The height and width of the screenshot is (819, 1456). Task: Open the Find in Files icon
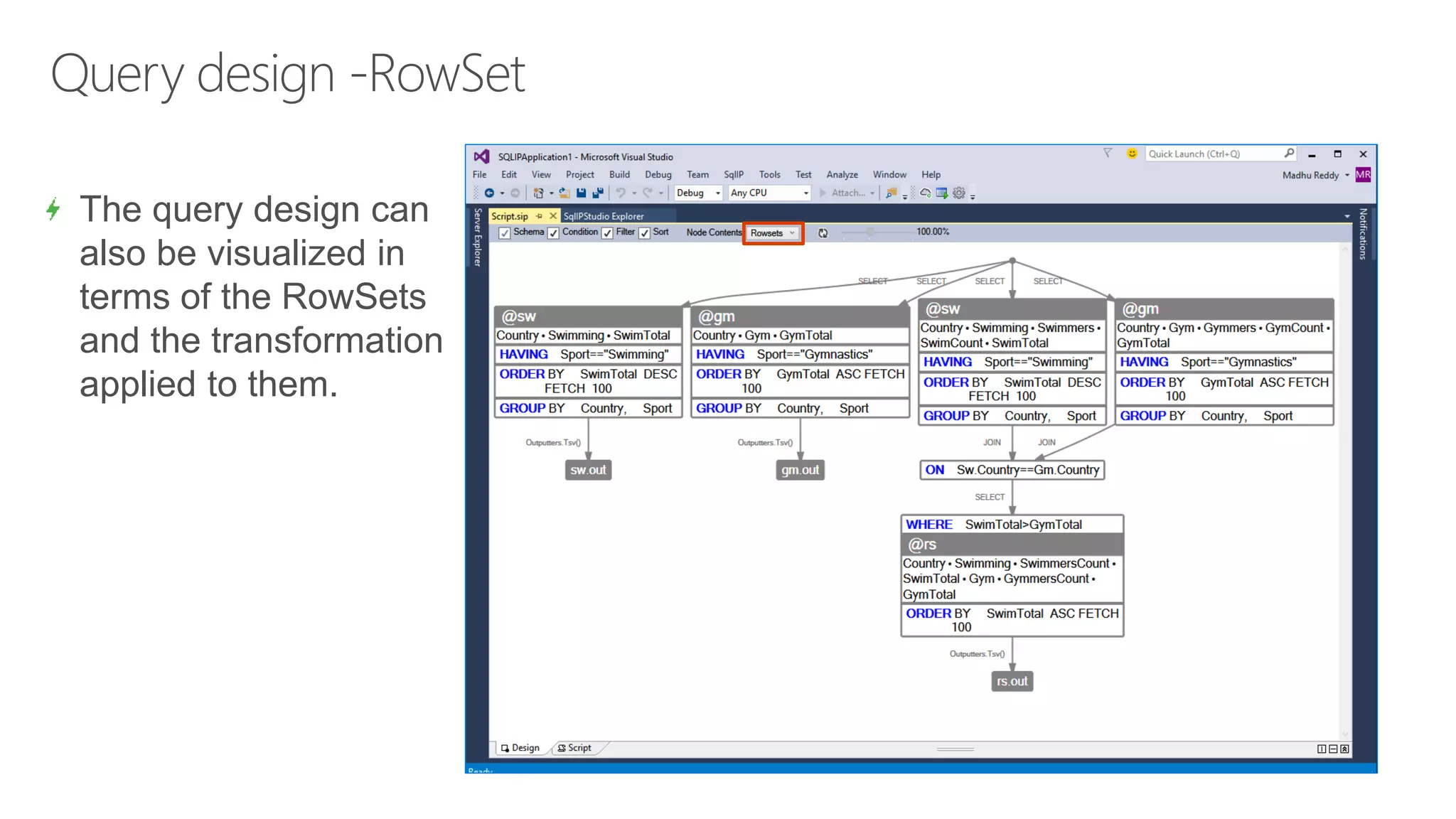click(891, 193)
